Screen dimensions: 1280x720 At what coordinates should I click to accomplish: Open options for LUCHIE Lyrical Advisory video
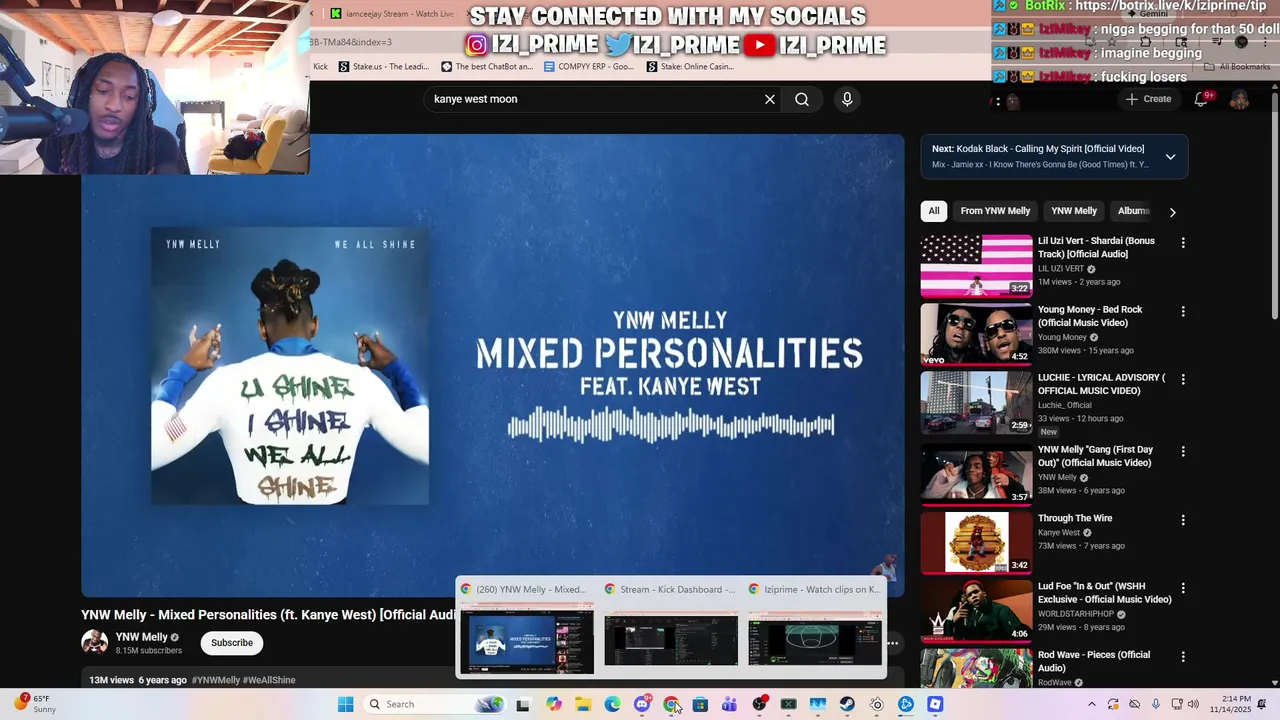click(x=1183, y=380)
